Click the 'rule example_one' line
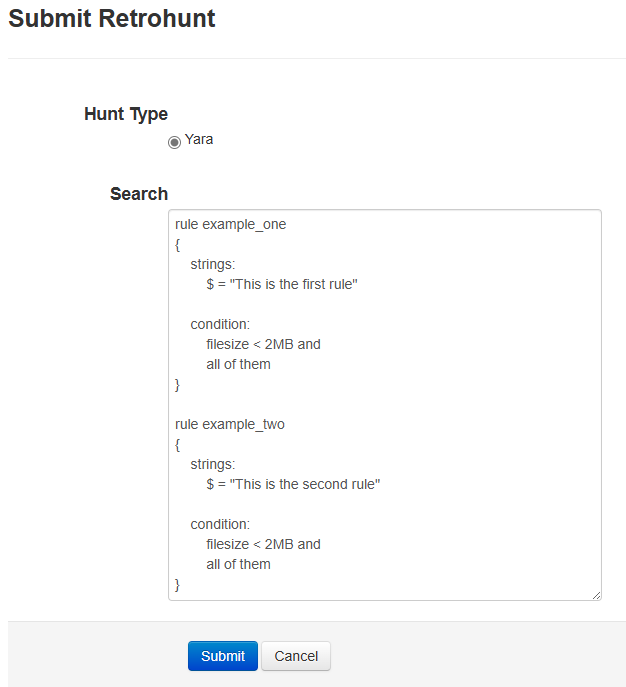This screenshot has width=626, height=687. (x=230, y=224)
